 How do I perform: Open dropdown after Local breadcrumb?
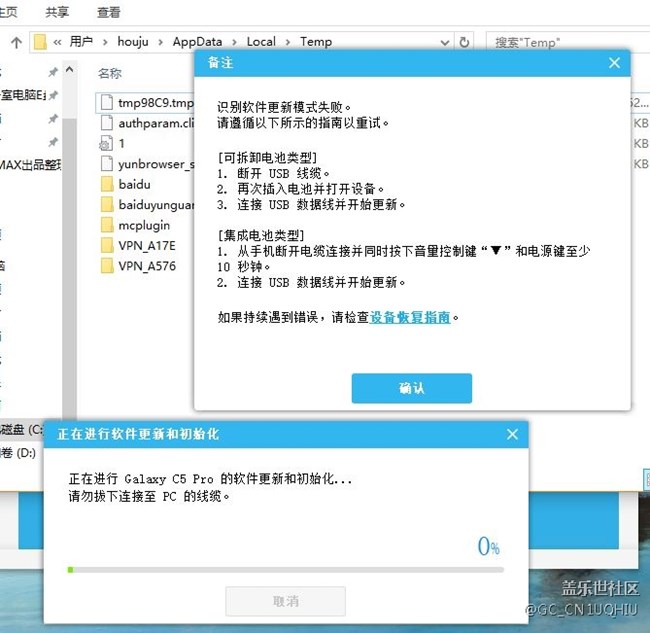click(x=287, y=42)
